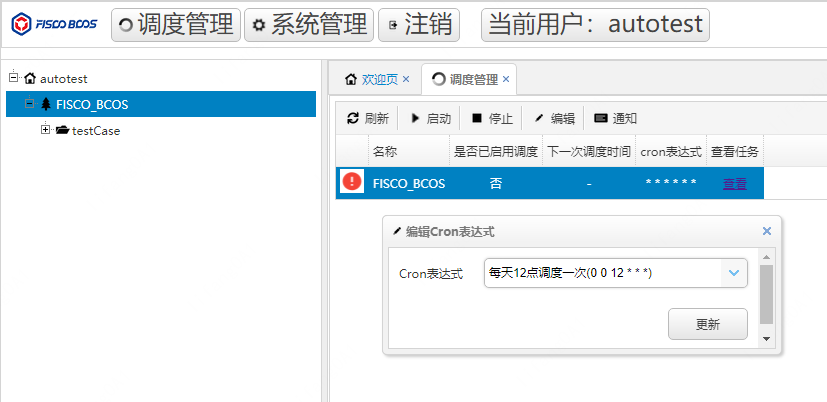Screen dimensions: 827x402
Task: Click the 注销 logout button
Action: pyautogui.click(x=419, y=25)
